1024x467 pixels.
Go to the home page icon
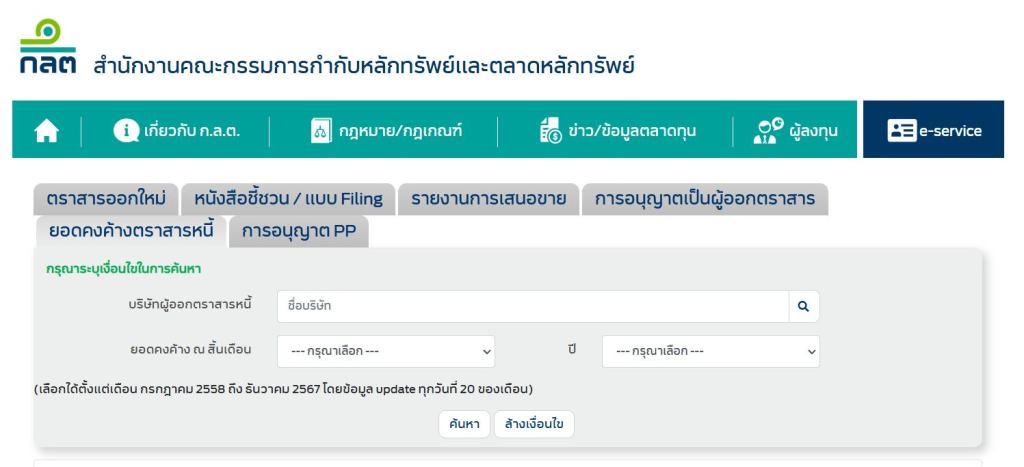[x=47, y=130]
